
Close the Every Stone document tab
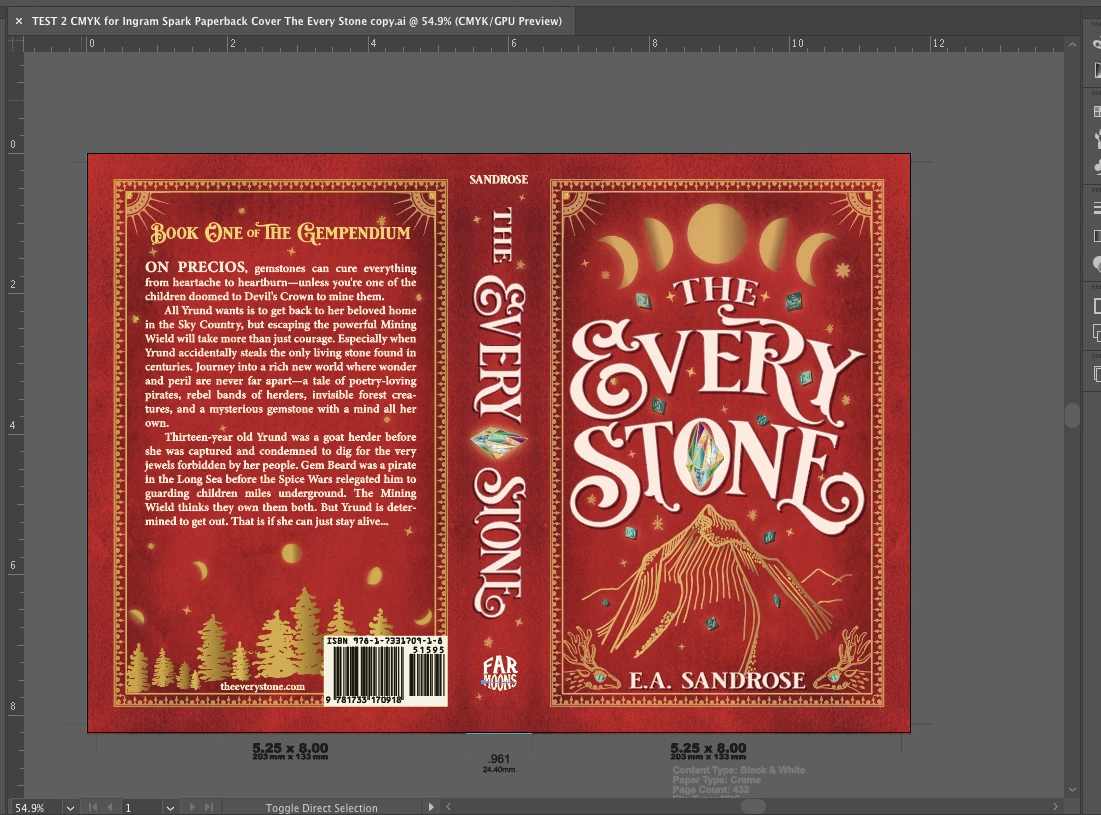click(19, 21)
